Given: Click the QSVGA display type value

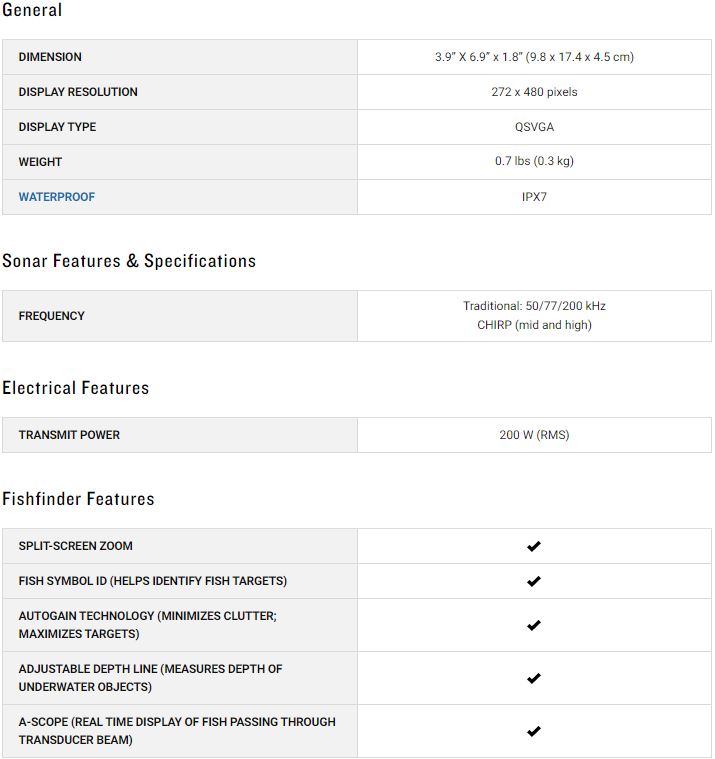Looking at the screenshot, I should pos(534,127).
